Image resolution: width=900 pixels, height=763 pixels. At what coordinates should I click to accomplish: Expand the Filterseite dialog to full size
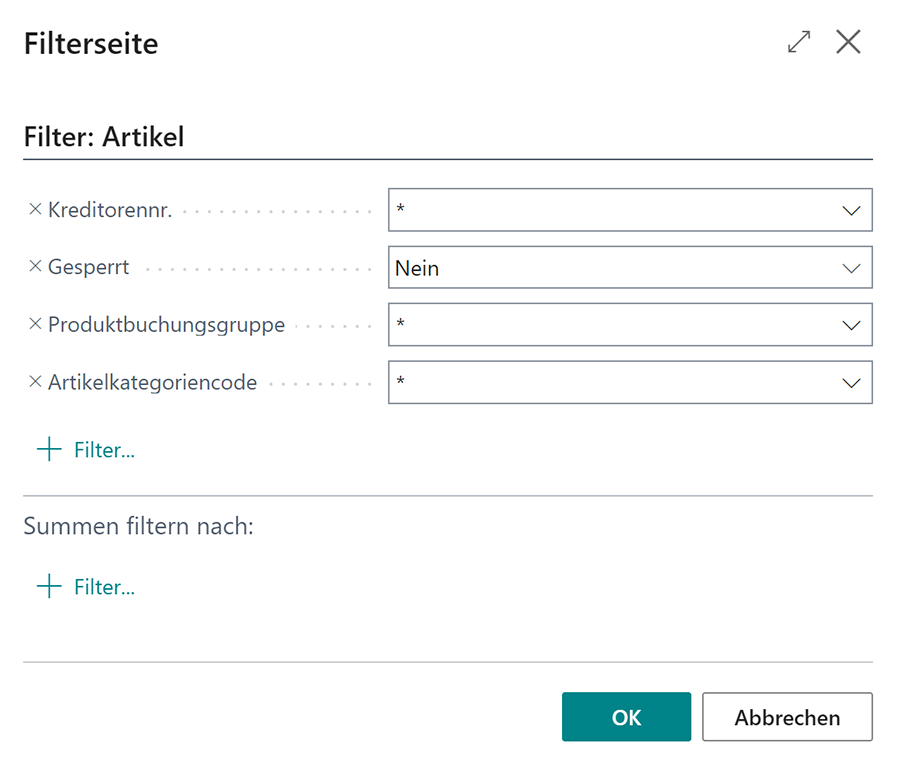tap(798, 42)
